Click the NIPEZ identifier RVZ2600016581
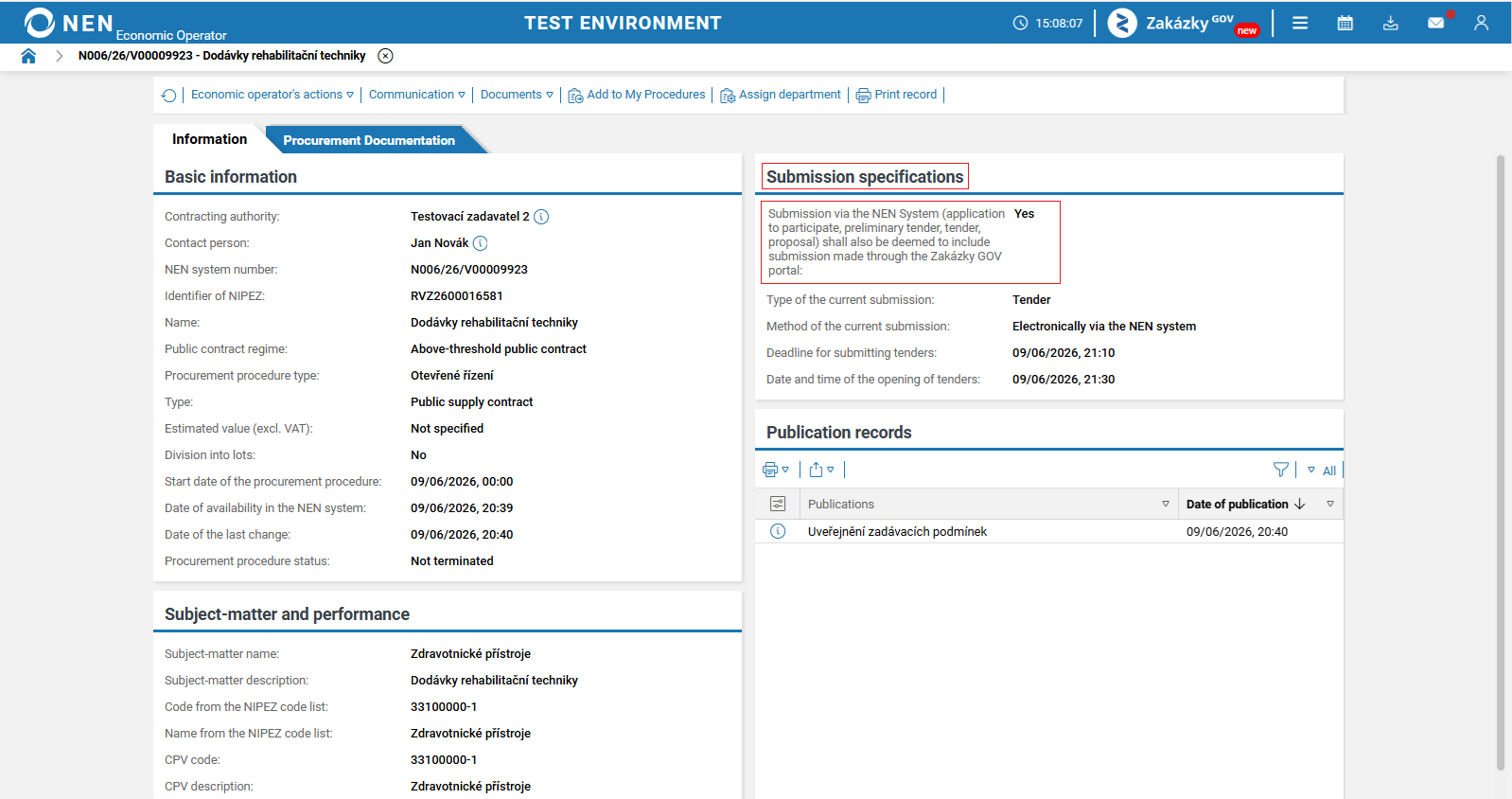This screenshot has width=1512, height=799. click(x=457, y=296)
